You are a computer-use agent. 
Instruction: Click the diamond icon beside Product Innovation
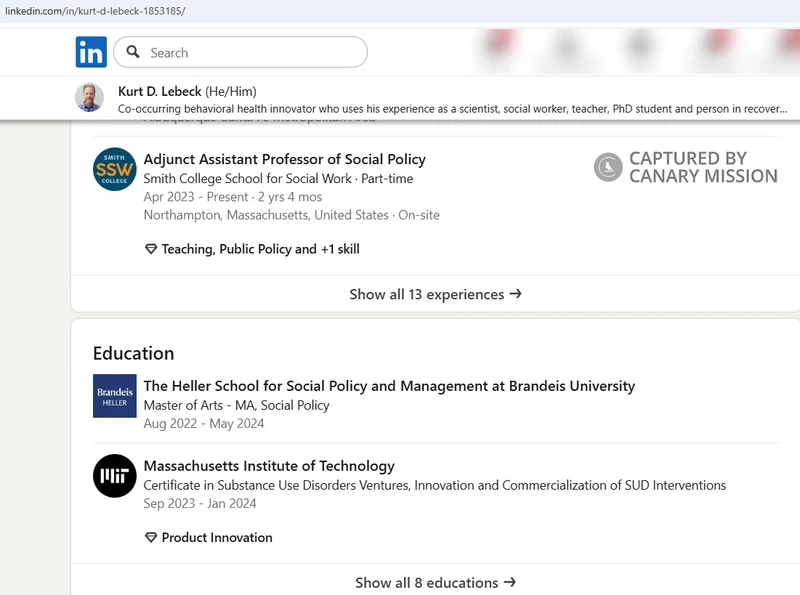point(151,537)
